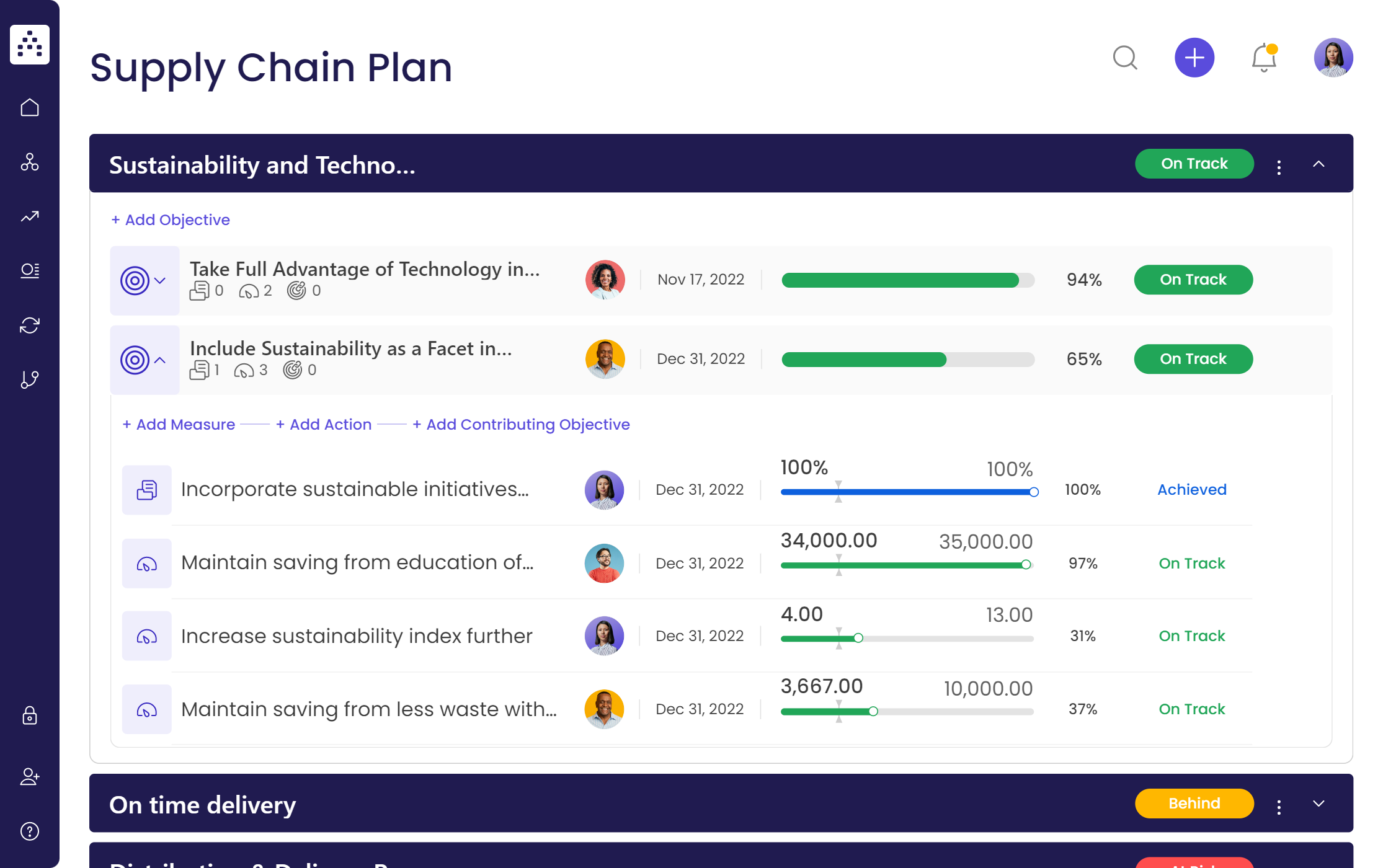Toggle Behind status on On time delivery
The image size is (1383, 868).
(x=1194, y=803)
